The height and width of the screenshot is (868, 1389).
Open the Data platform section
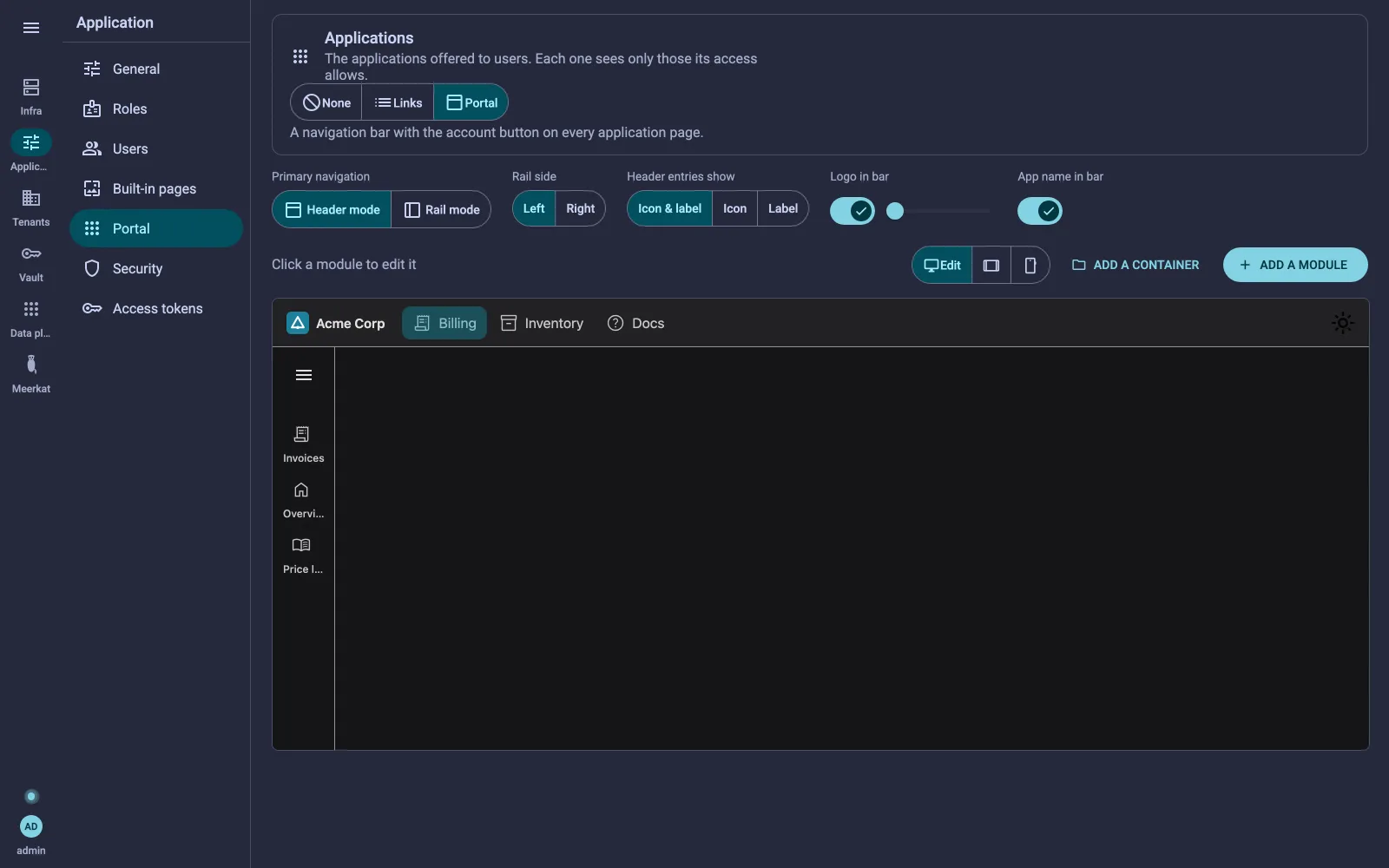[31, 319]
